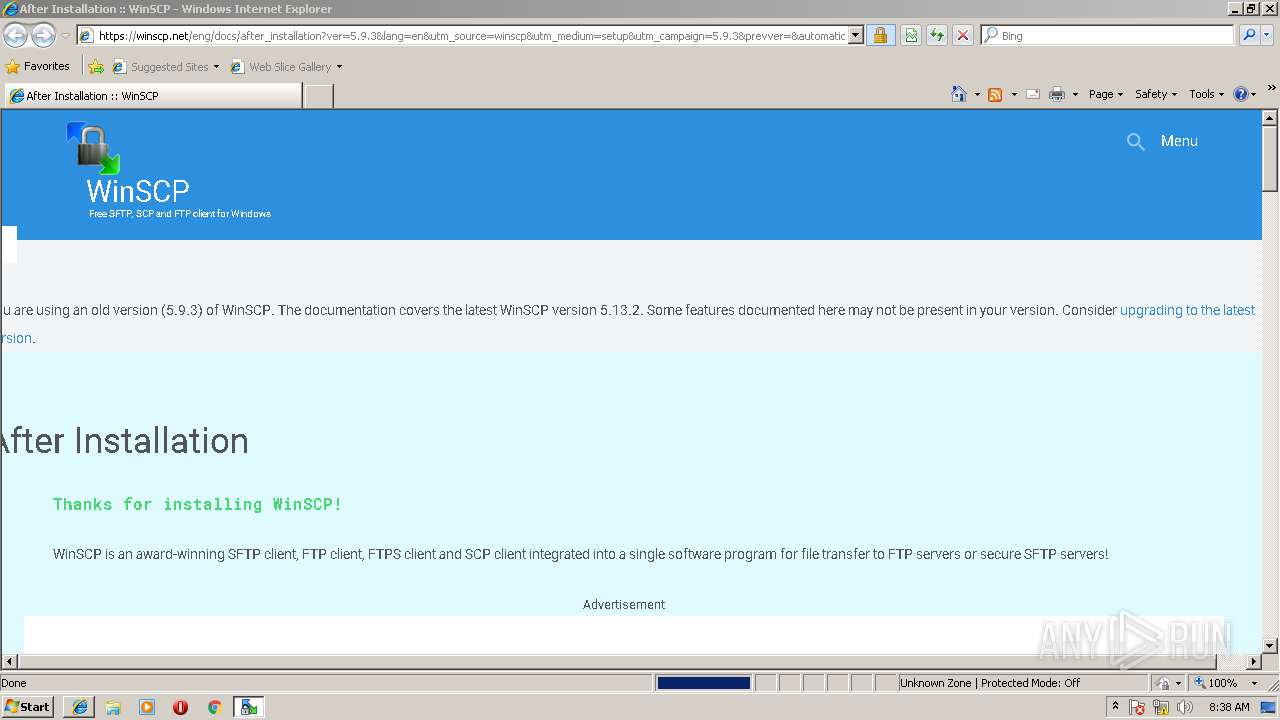Change zoom level at 100%
Viewport: 1280px width, 720px height.
coord(1225,683)
